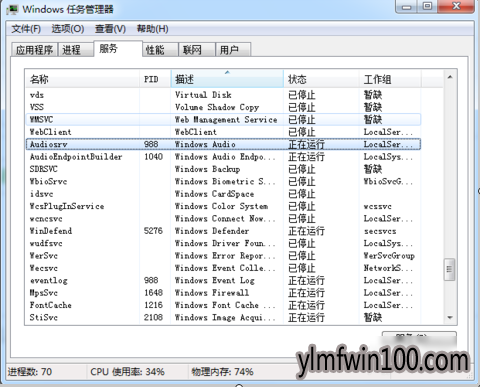
Task: Click PID 1216 cell
Action: pos(153,305)
